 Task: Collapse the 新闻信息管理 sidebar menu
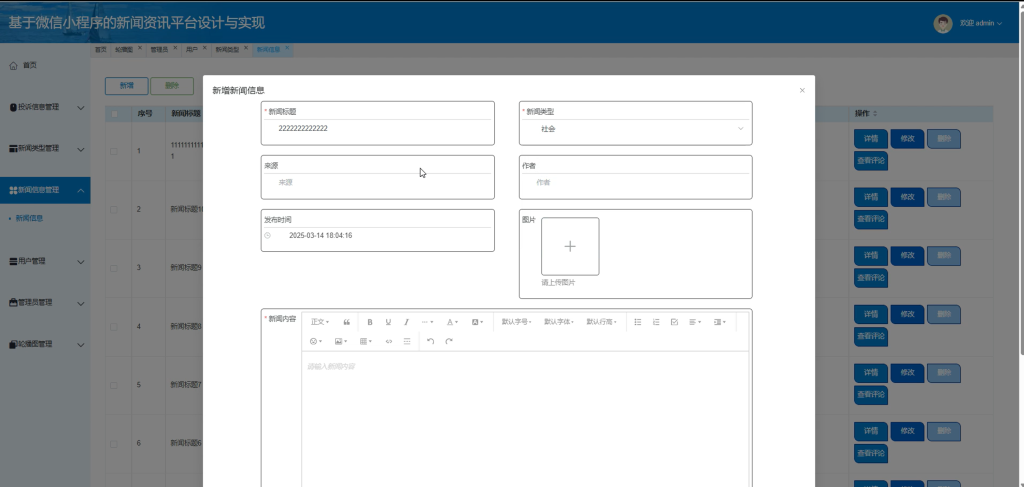[45, 190]
